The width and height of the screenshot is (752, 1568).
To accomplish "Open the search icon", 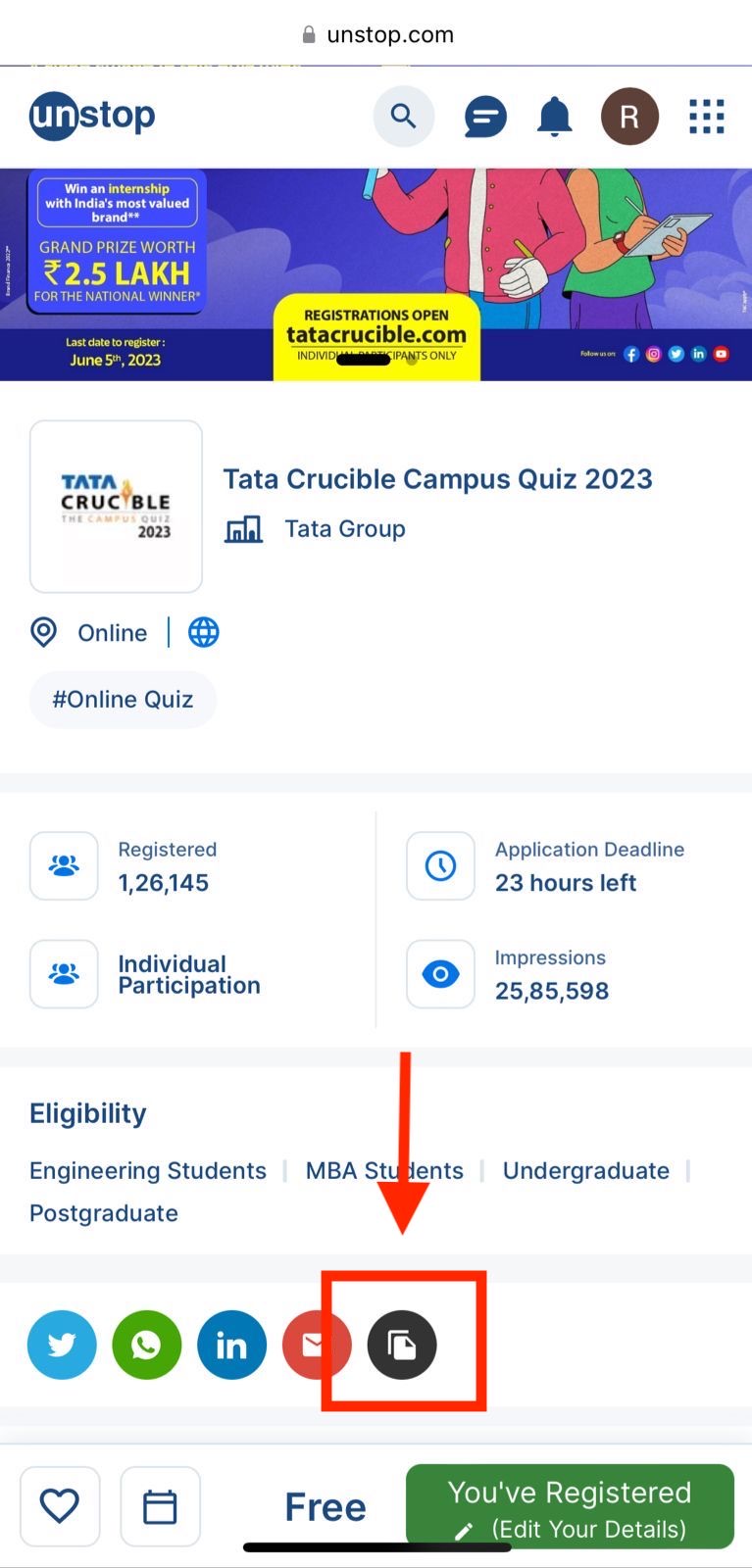I will pyautogui.click(x=403, y=117).
